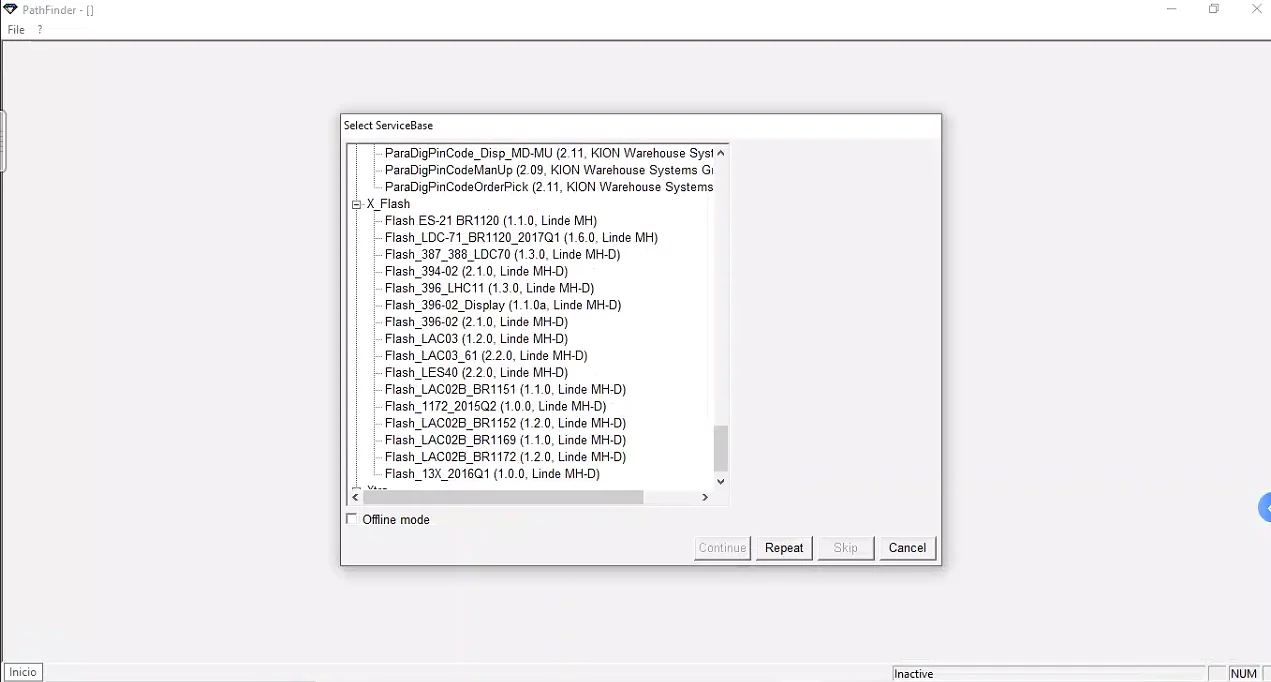Collapse the X_Flash tree node
Image resolution: width=1271 pixels, height=682 pixels.
pos(356,204)
